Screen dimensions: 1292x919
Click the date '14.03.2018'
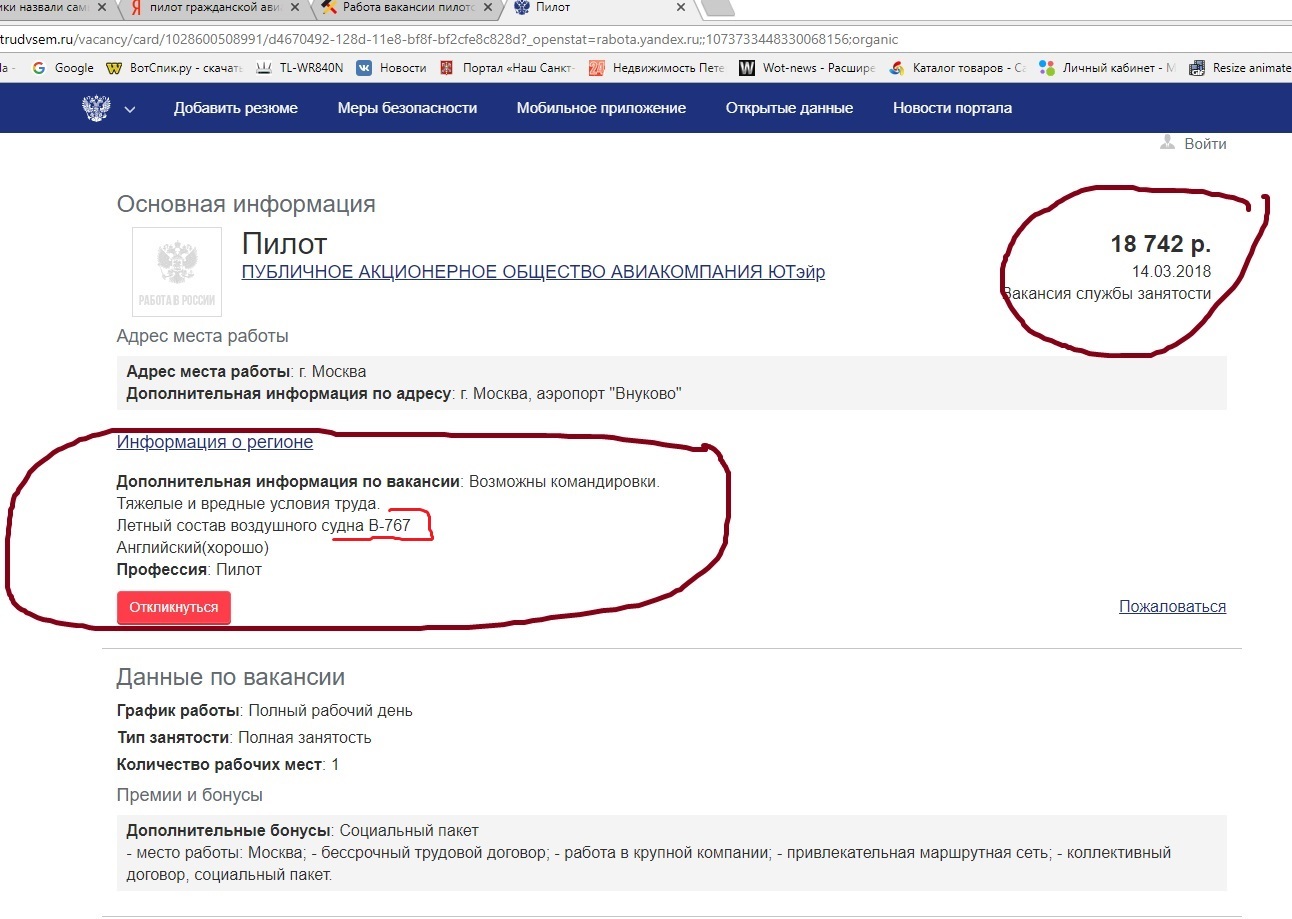tap(1171, 272)
